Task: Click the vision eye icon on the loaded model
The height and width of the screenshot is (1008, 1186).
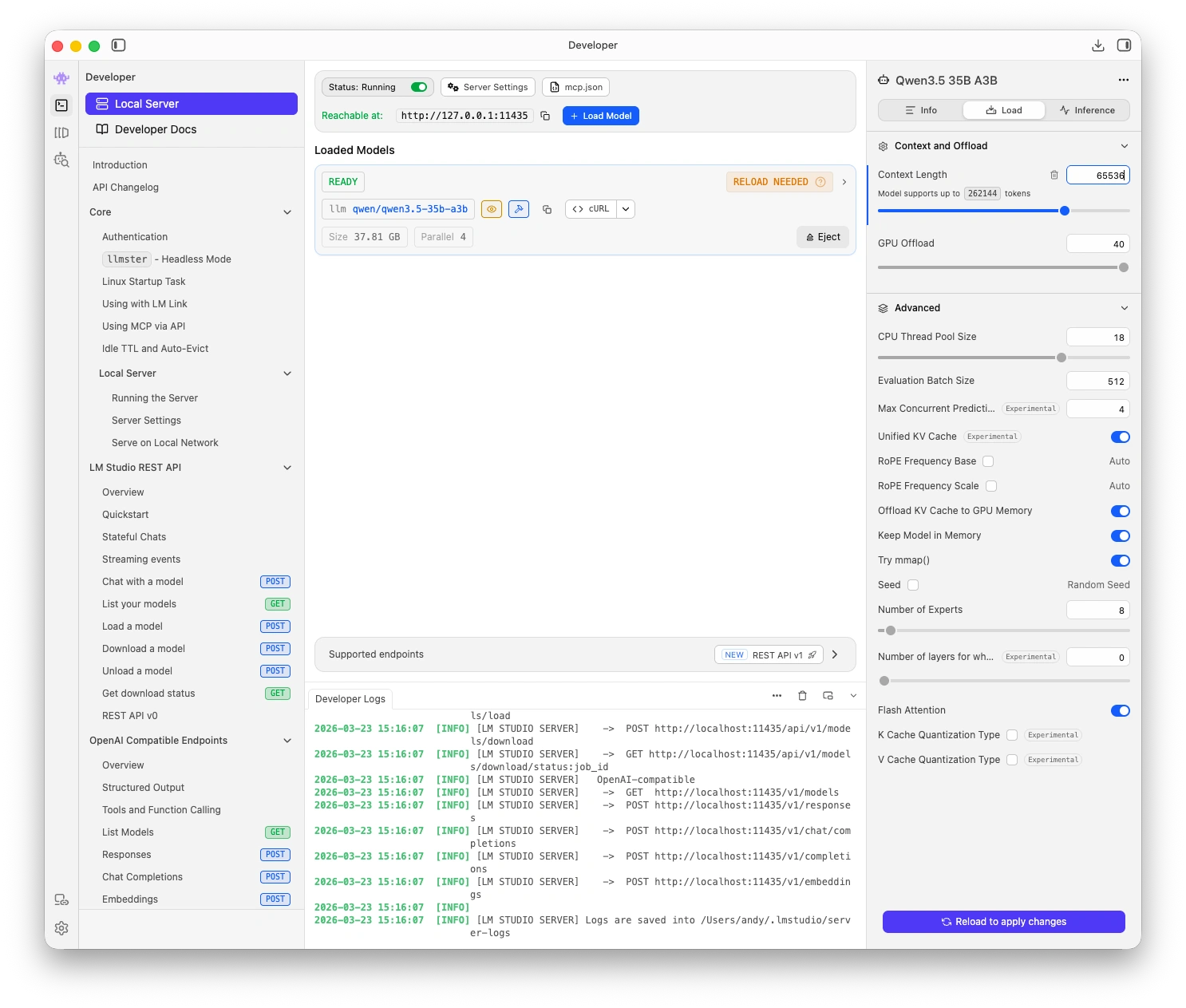Action: pos(492,209)
